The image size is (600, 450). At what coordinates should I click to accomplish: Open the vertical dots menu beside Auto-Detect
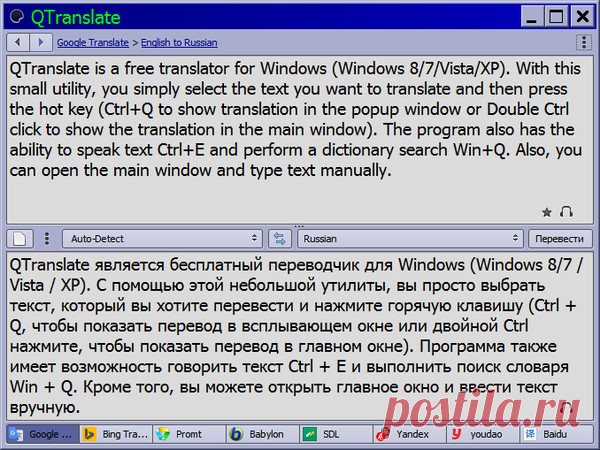[47, 239]
